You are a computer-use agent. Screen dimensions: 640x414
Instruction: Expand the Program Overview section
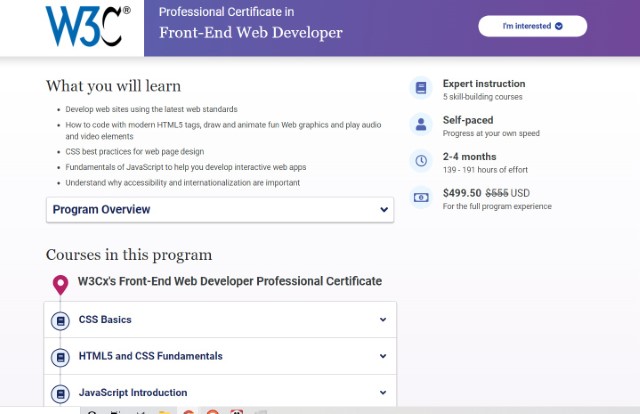coord(220,209)
